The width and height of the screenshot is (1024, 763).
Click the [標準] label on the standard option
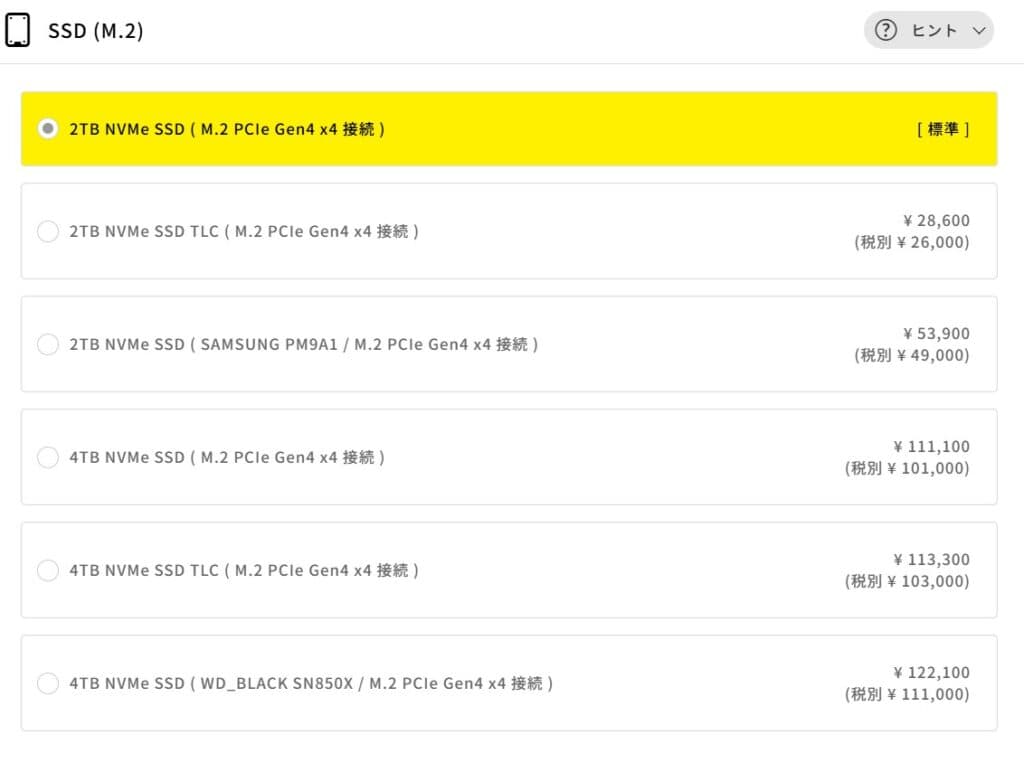coord(943,129)
